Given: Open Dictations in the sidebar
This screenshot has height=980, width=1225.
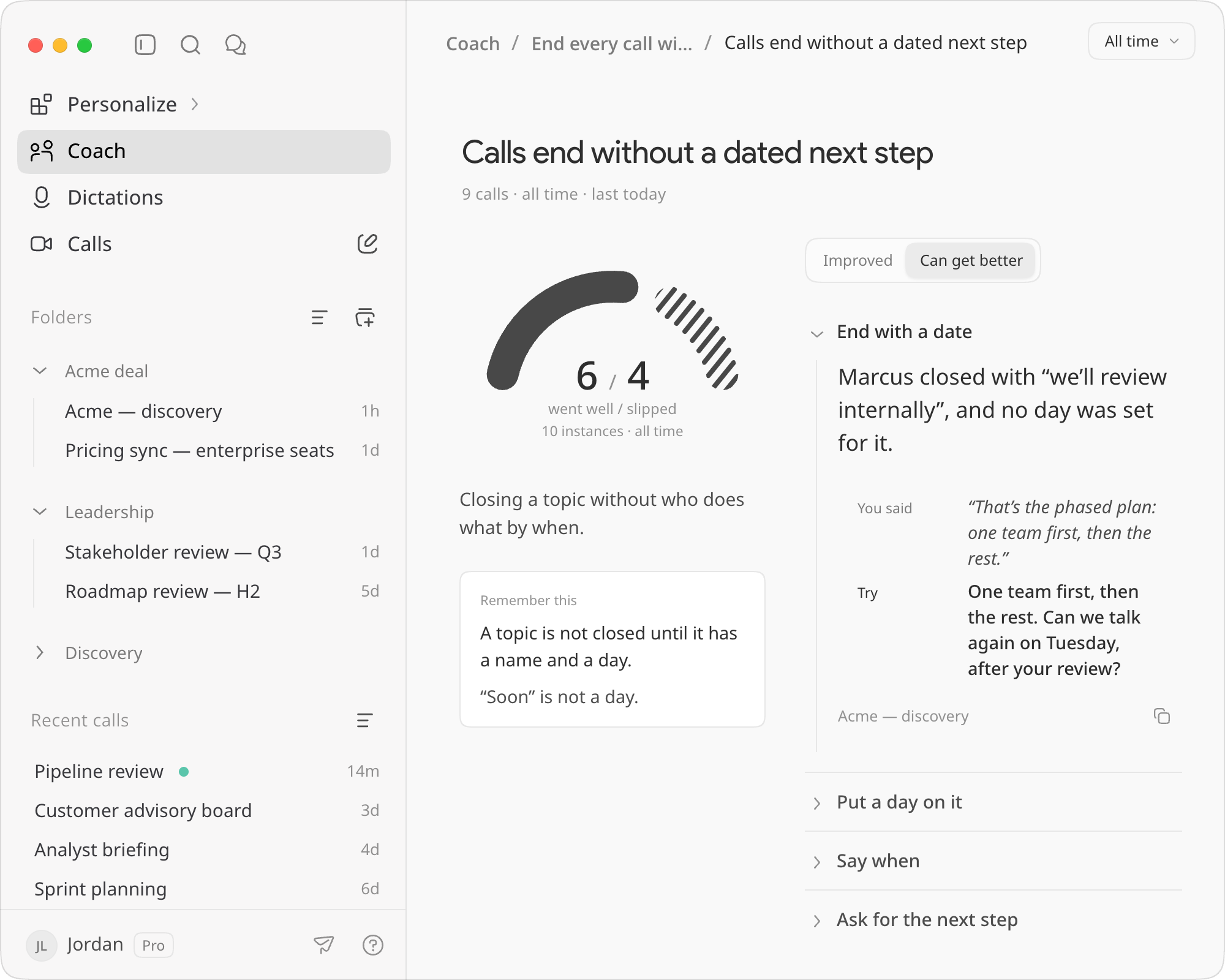Looking at the screenshot, I should click(x=204, y=198).
